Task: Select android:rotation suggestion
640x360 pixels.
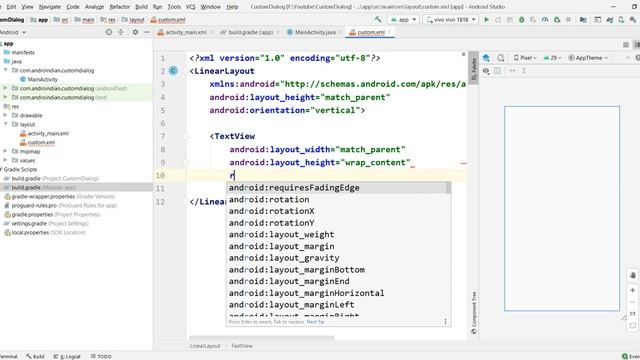Action: pos(337,200)
